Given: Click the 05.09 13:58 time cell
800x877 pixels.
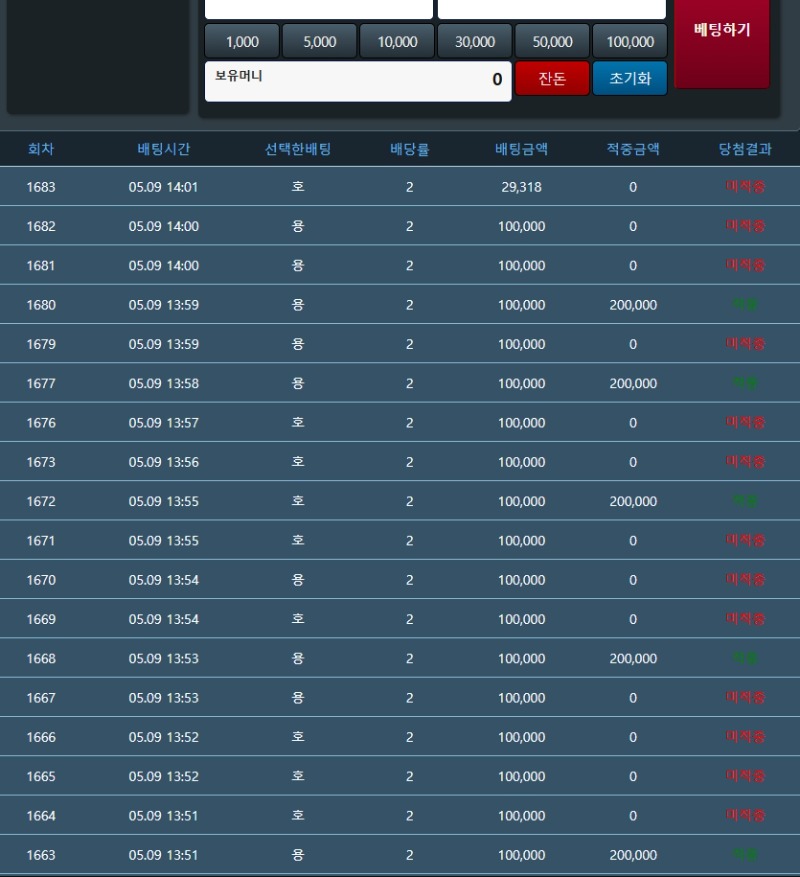Looking at the screenshot, I should [163, 383].
